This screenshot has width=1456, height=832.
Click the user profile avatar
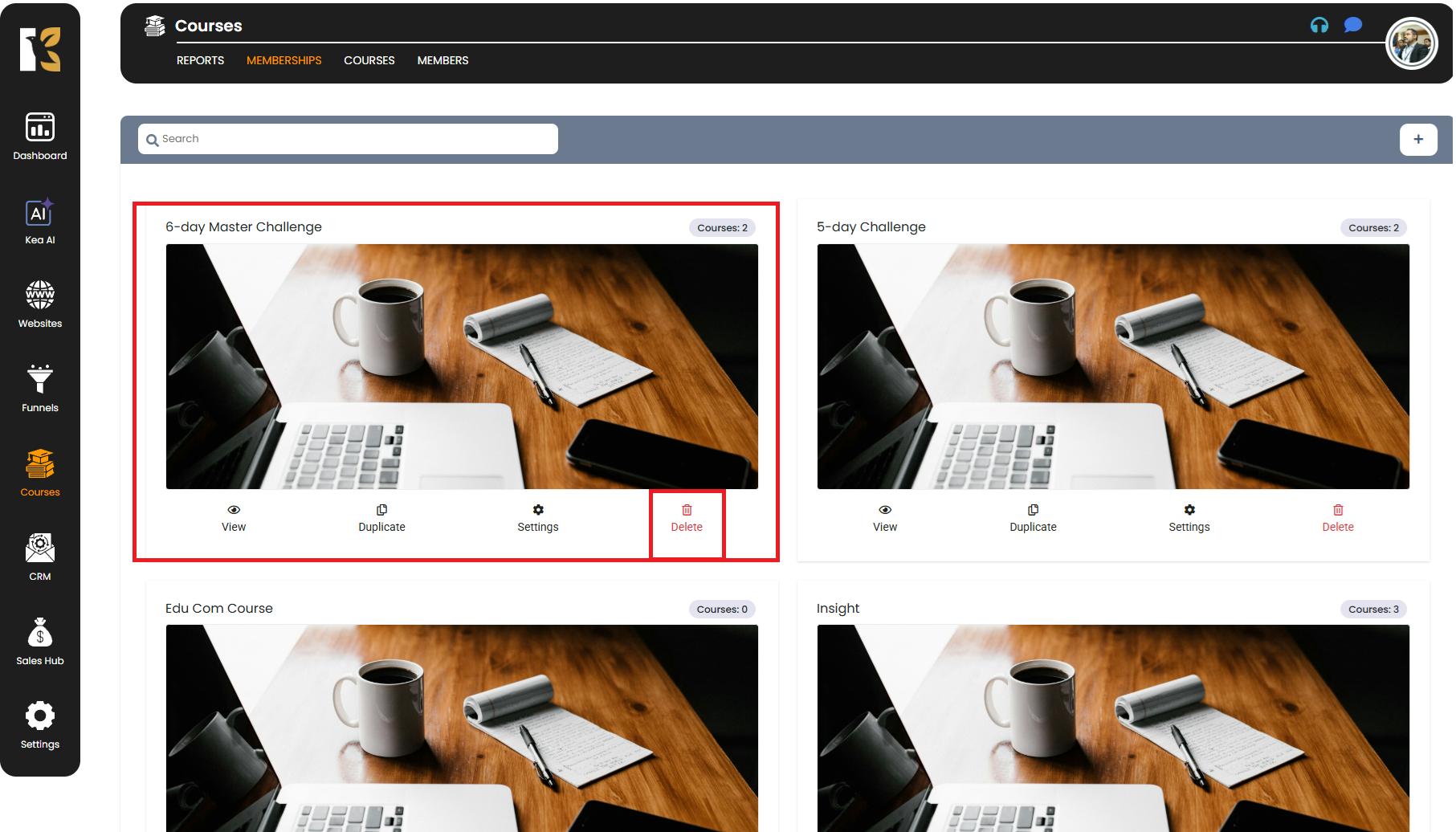pos(1410,44)
